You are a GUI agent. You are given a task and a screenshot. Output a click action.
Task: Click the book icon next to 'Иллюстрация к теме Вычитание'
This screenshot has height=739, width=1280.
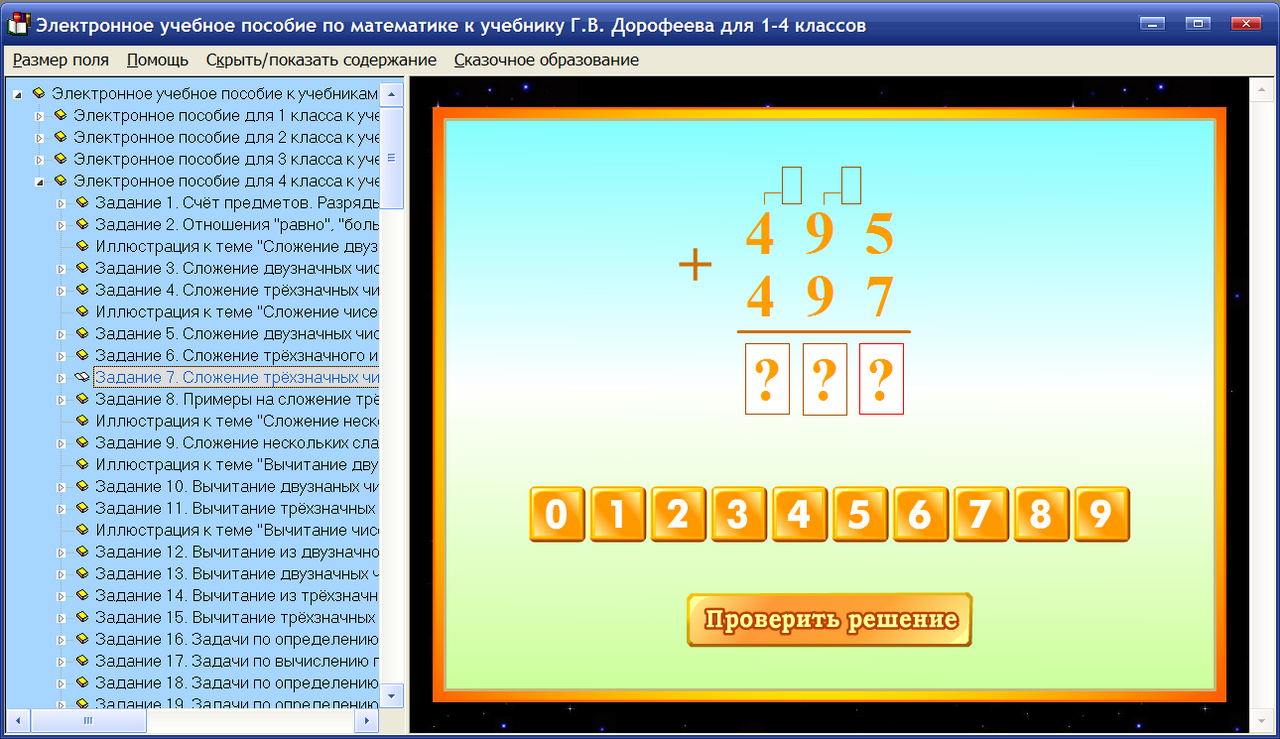[80, 464]
